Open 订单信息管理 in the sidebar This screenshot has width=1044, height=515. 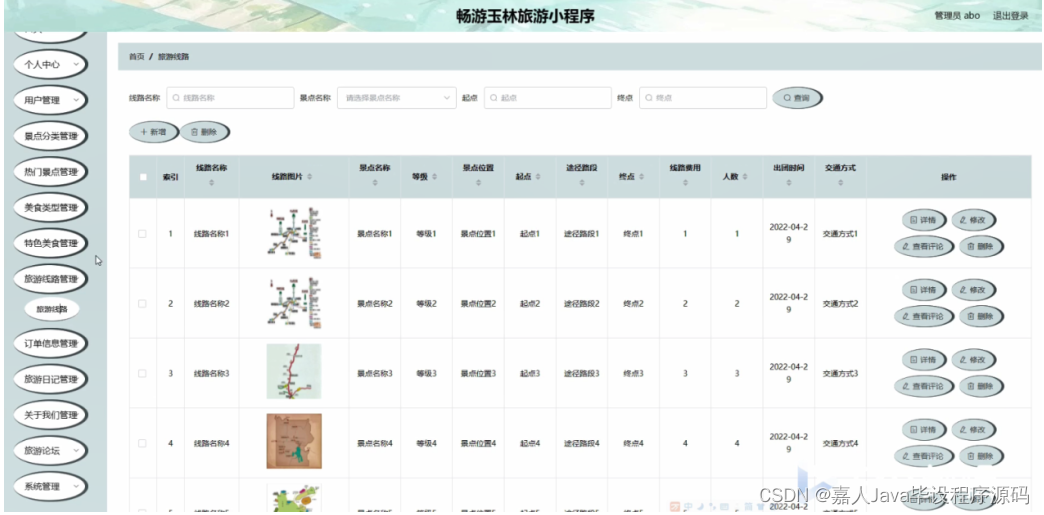(51, 344)
